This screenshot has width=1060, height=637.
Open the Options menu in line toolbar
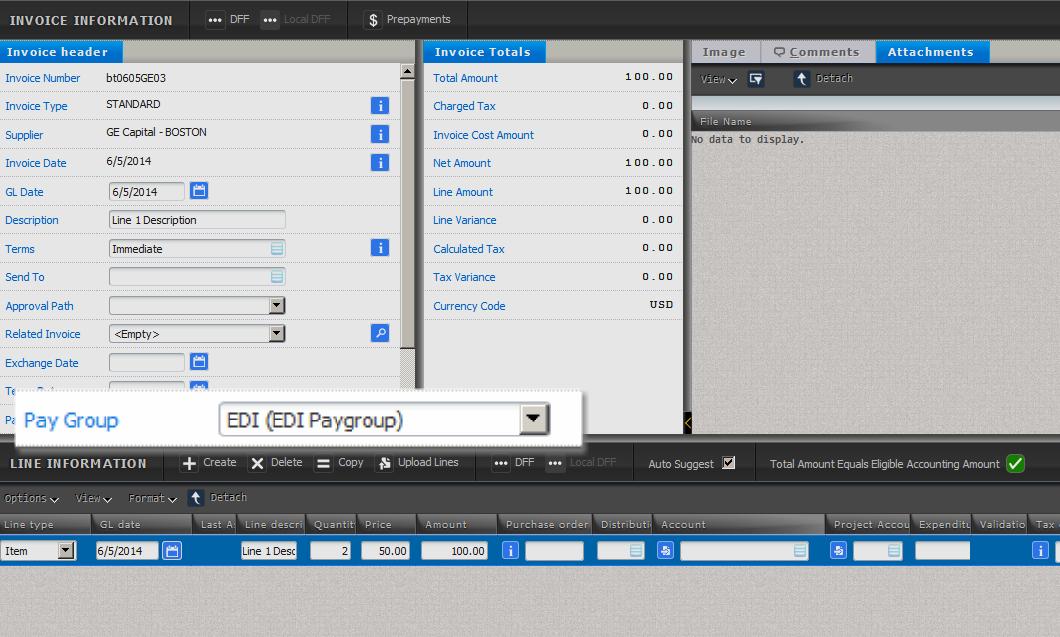[31, 498]
